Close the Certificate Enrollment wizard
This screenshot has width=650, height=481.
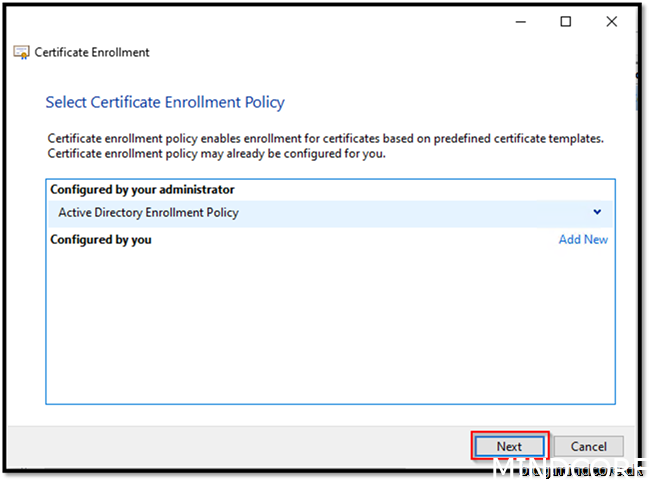611,22
